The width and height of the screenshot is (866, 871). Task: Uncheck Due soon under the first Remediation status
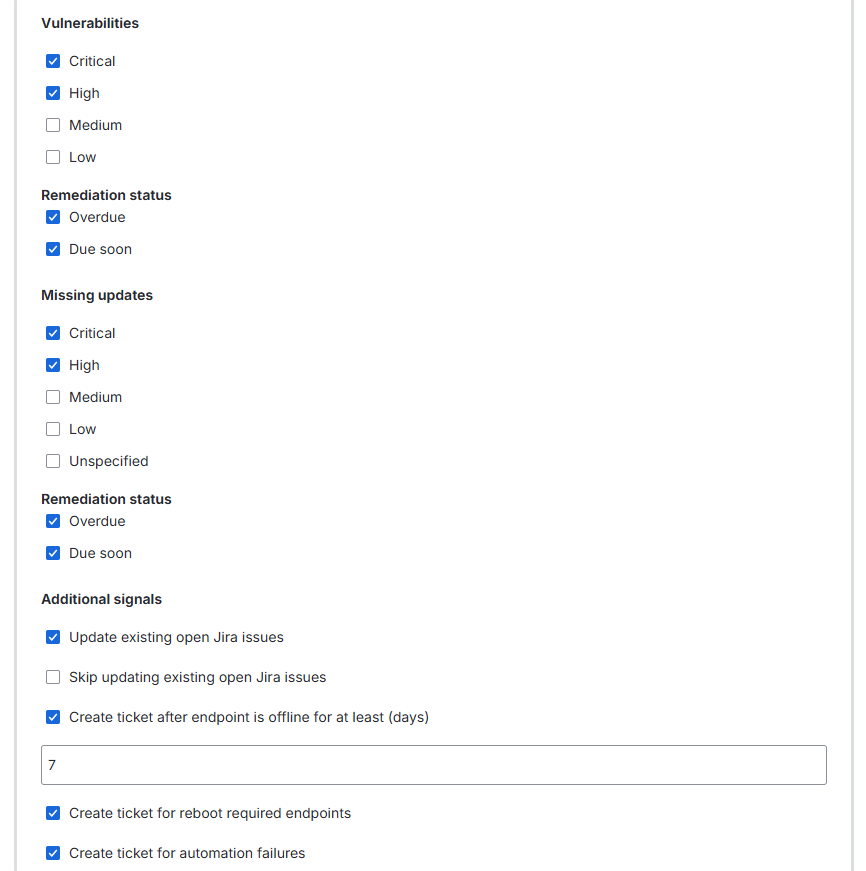(53, 249)
